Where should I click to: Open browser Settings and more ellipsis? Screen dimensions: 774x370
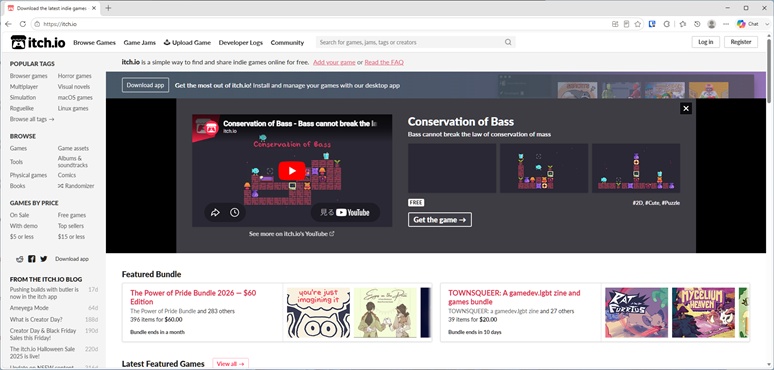point(726,24)
